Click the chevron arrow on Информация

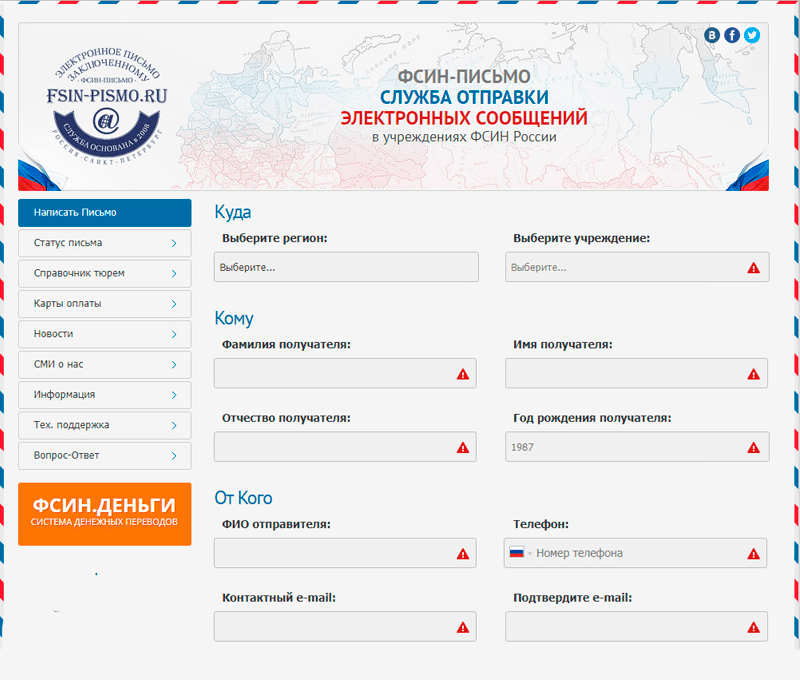(174, 395)
